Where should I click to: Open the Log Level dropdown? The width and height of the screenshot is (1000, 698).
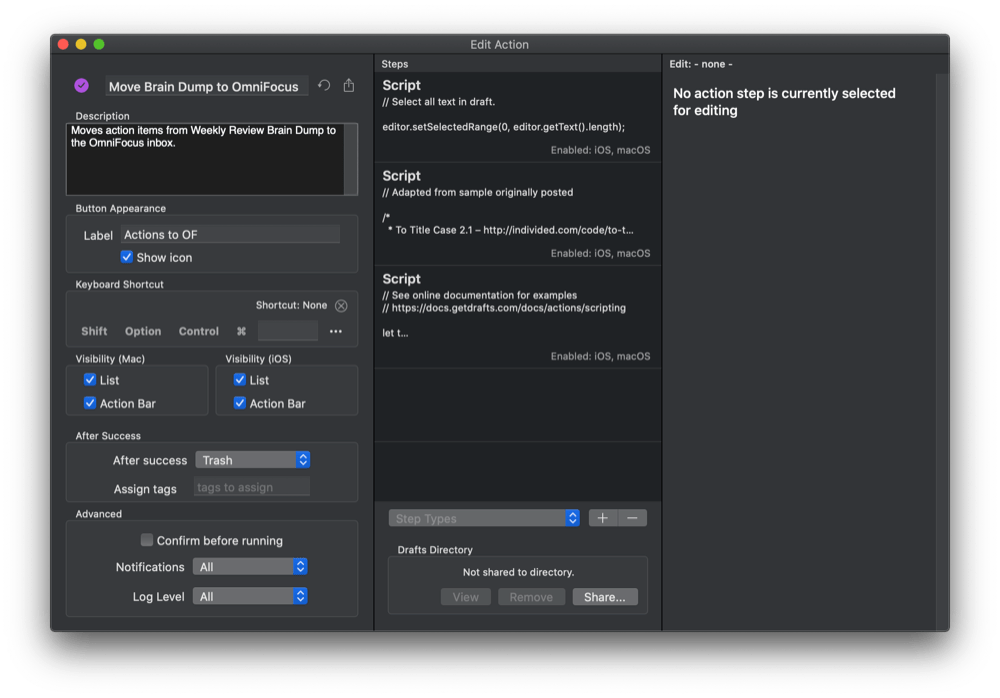coord(250,597)
